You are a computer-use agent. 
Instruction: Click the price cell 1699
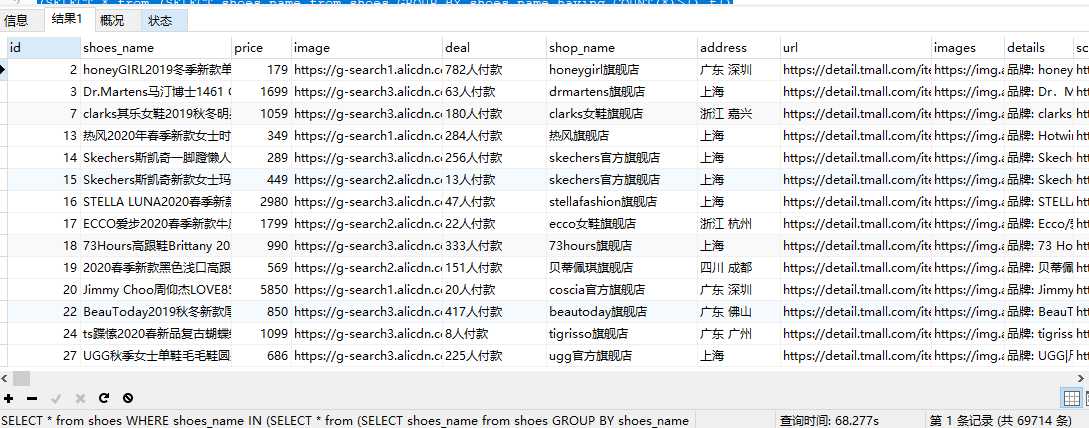261,92
